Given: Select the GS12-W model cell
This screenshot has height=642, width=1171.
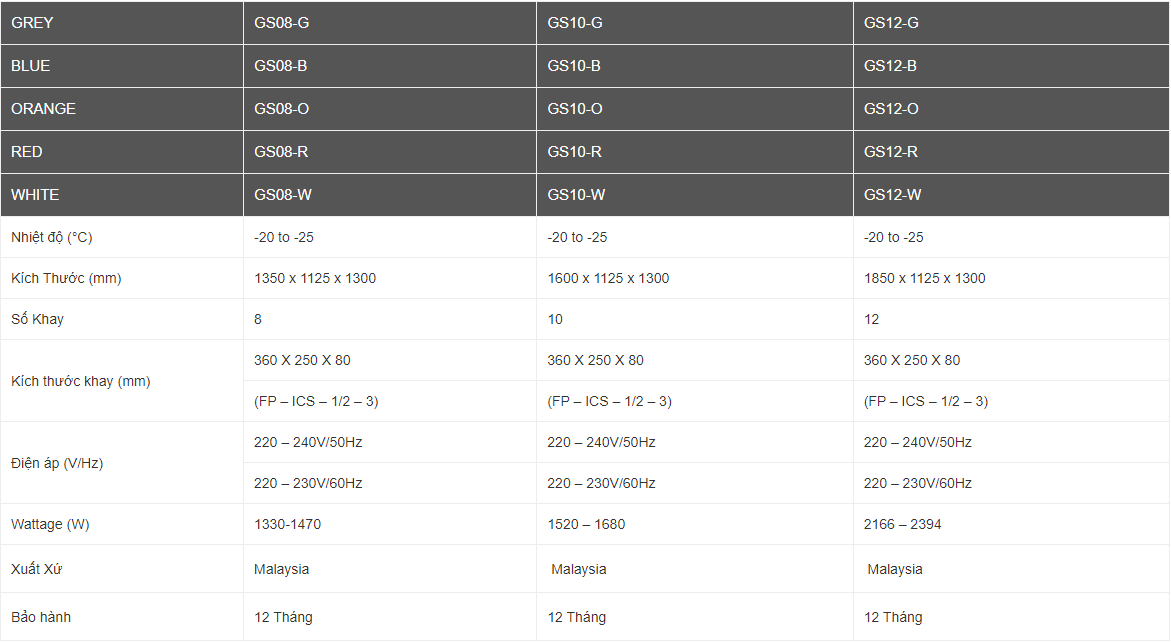Looking at the screenshot, I should pos(892,195).
